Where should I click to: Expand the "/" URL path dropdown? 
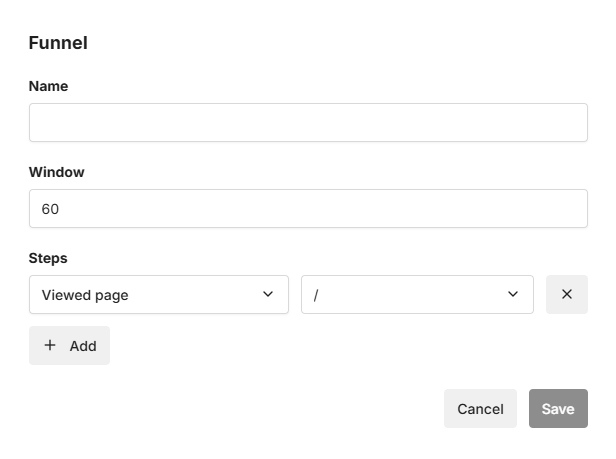tap(417, 294)
